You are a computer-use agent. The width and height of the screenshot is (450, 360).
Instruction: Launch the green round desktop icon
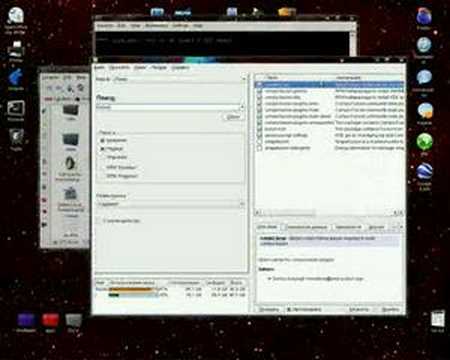(424, 142)
